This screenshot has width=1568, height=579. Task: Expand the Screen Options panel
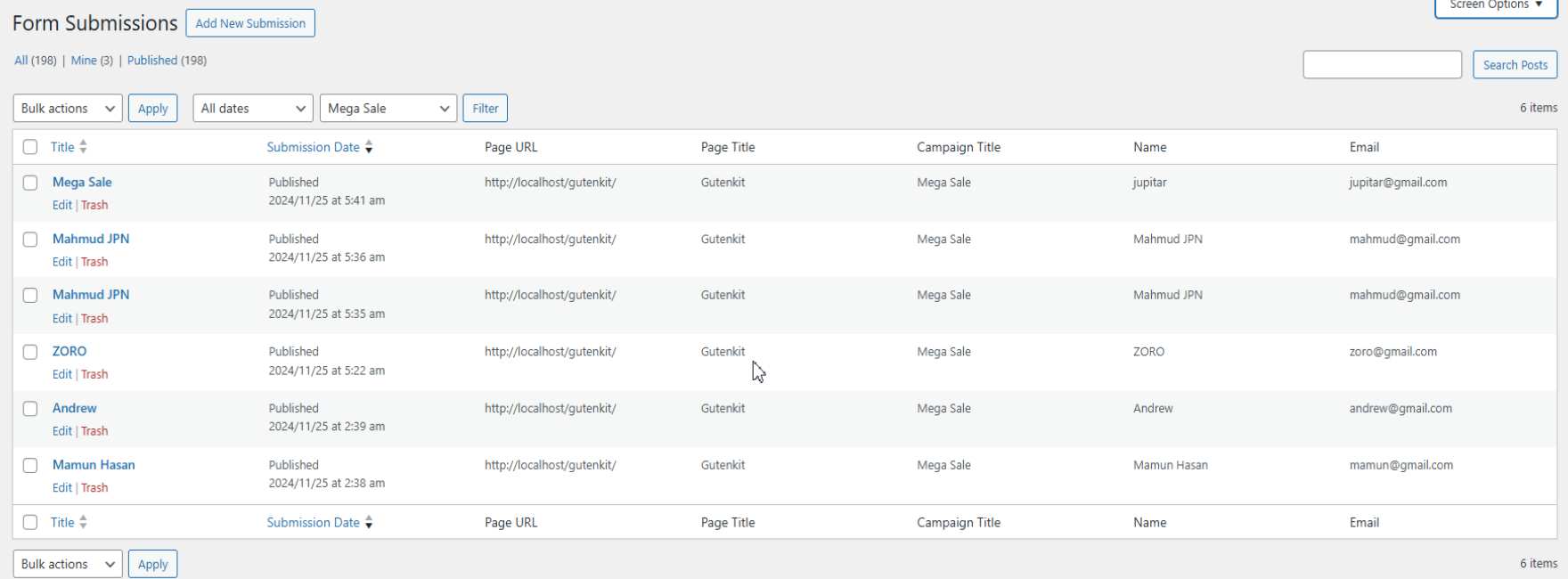(x=1495, y=5)
